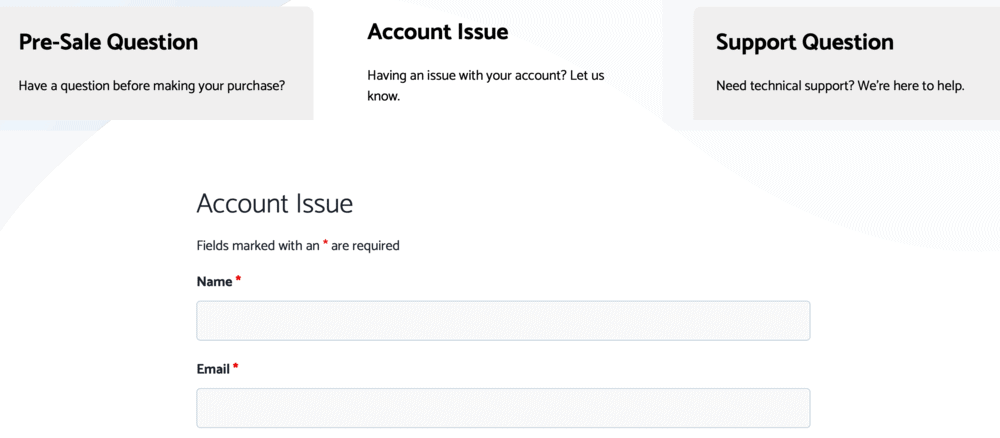Click the "Fields marked with an" text
Viewport: 1000px width, 438px height.
coord(257,246)
